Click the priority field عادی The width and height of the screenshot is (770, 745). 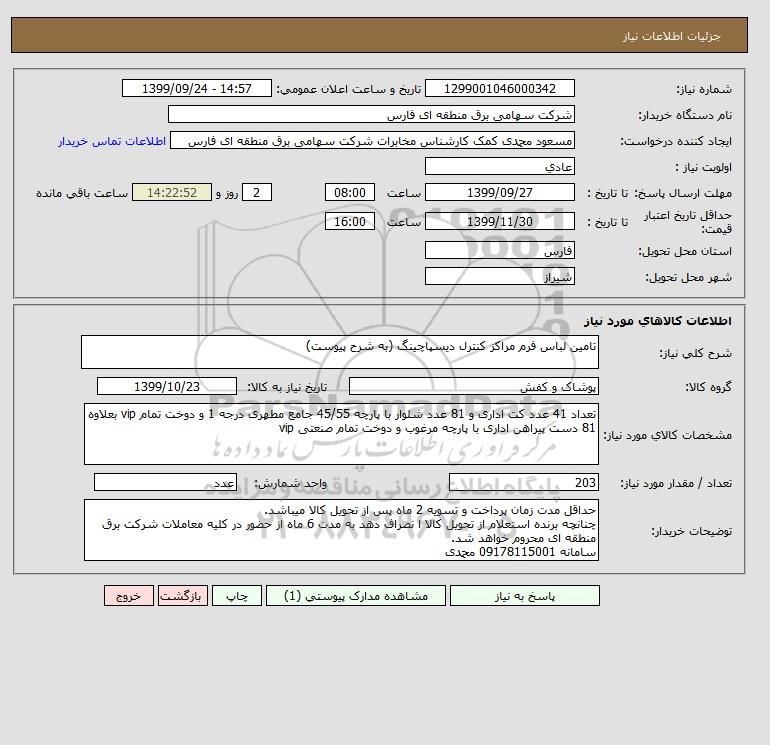coord(499,166)
